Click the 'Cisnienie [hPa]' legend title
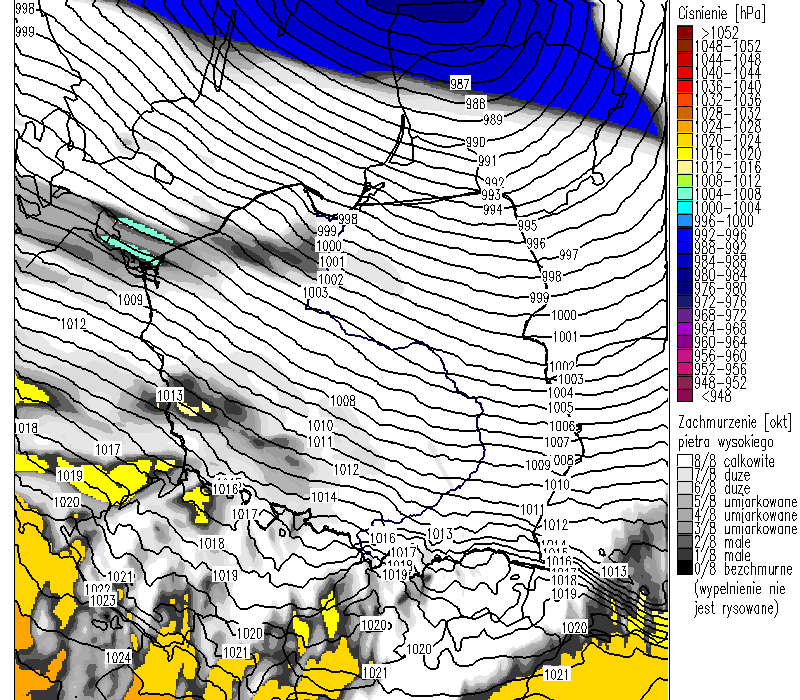800x700 pixels. click(721, 13)
